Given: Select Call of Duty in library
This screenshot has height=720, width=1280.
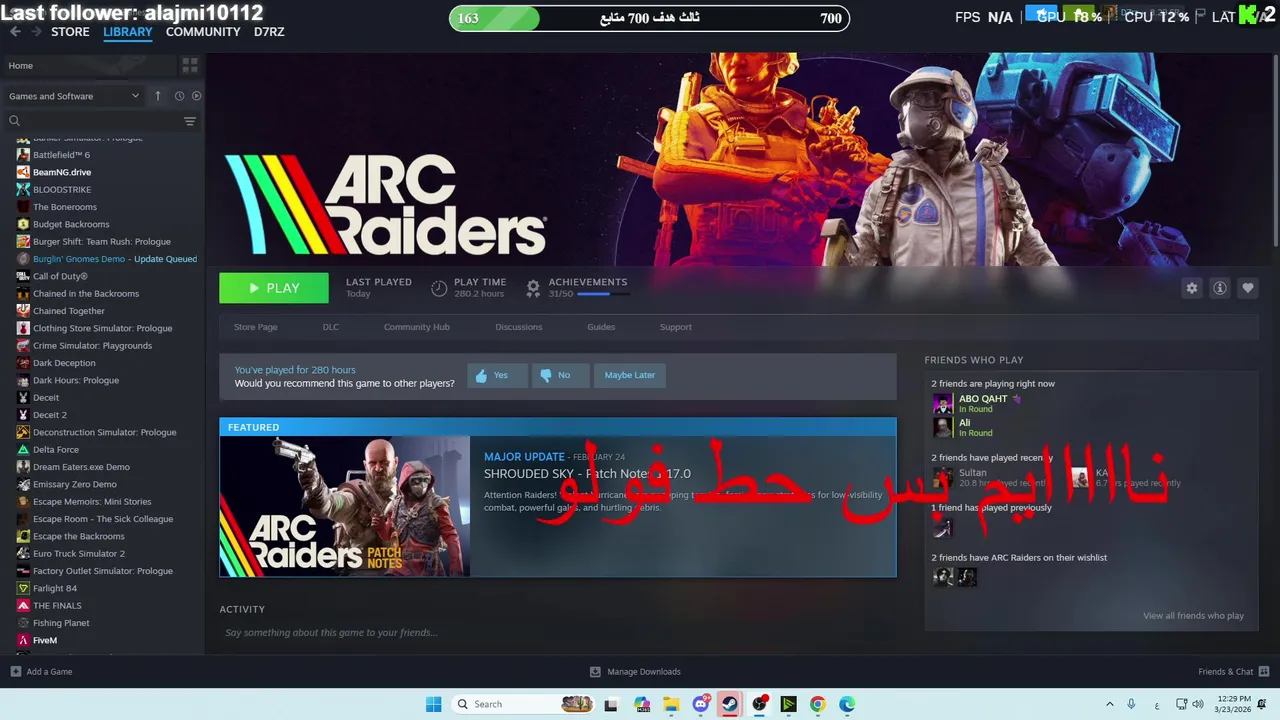Looking at the screenshot, I should pyautogui.click(x=60, y=276).
